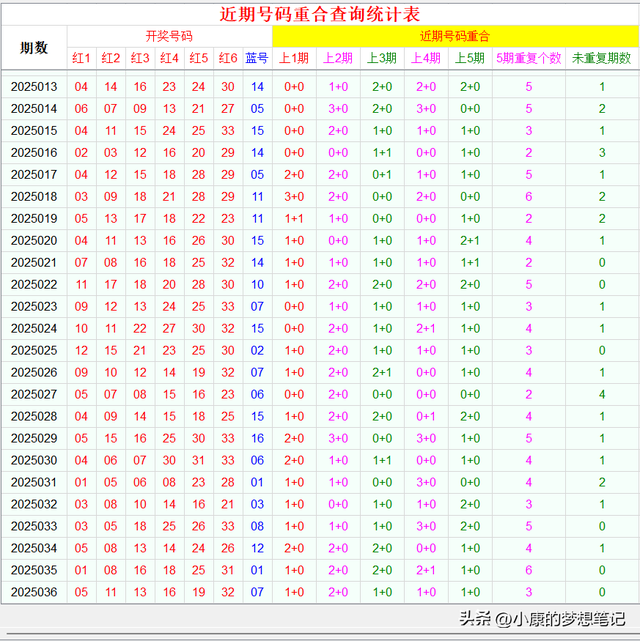Select period cell 2025014

click(x=34, y=109)
